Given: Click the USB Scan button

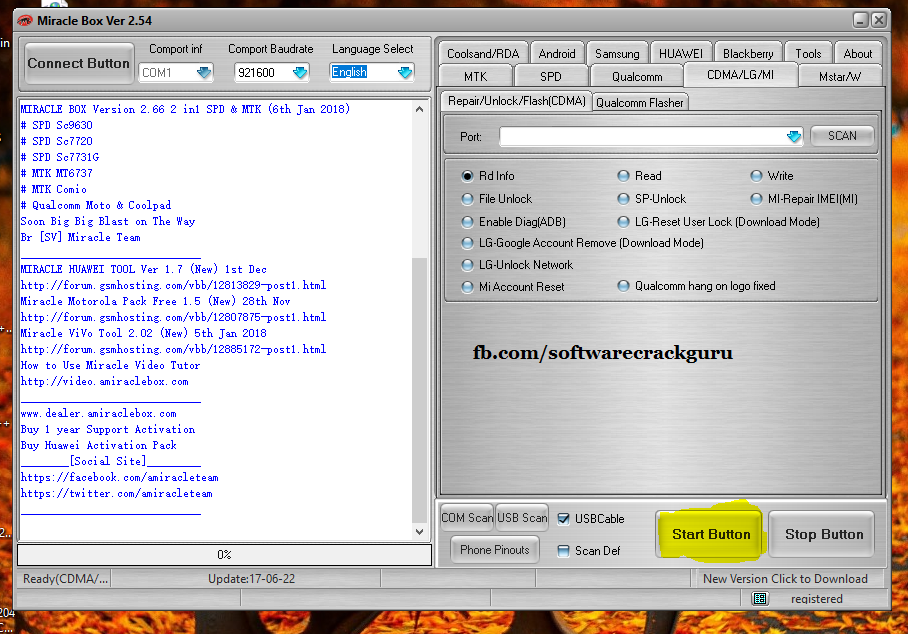Looking at the screenshot, I should [522, 518].
